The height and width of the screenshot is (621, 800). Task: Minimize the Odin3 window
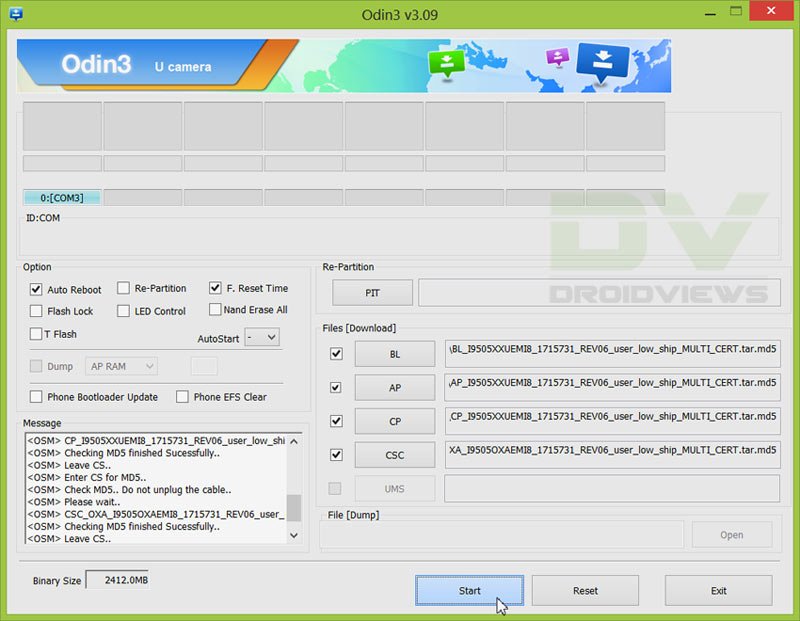pyautogui.click(x=710, y=12)
